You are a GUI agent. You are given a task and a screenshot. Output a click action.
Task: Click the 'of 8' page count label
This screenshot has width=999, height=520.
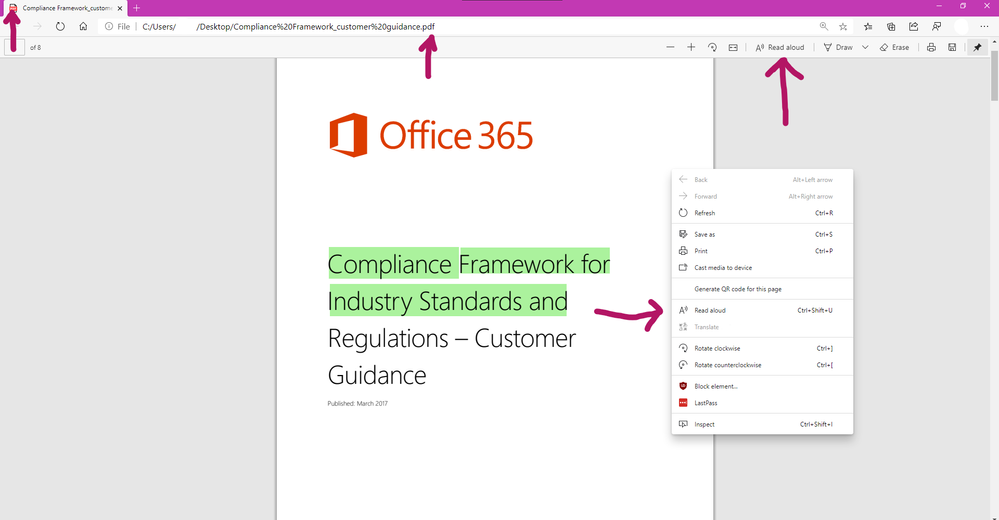[x=36, y=48]
